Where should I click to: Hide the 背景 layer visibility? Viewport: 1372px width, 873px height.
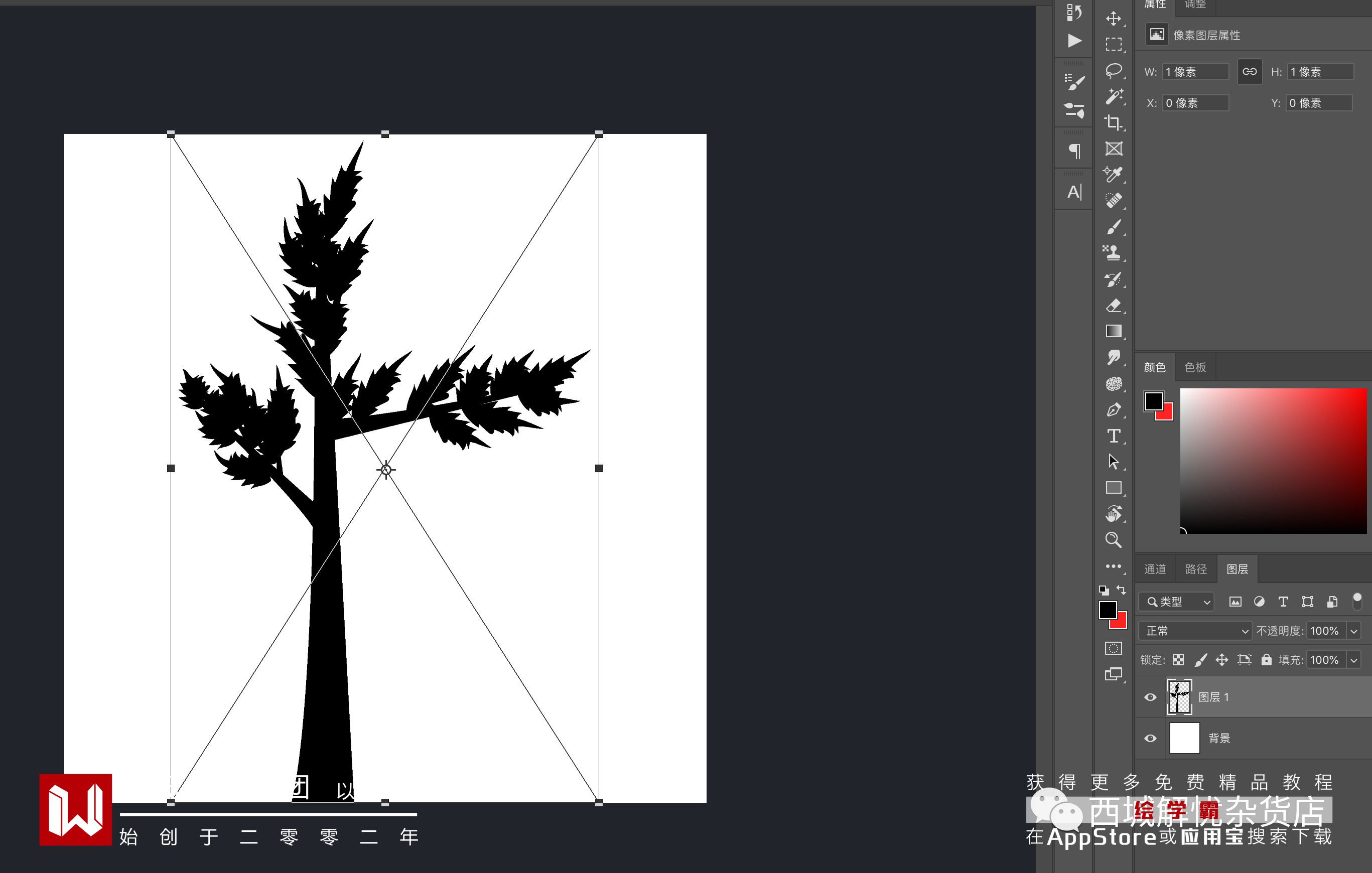(1150, 738)
